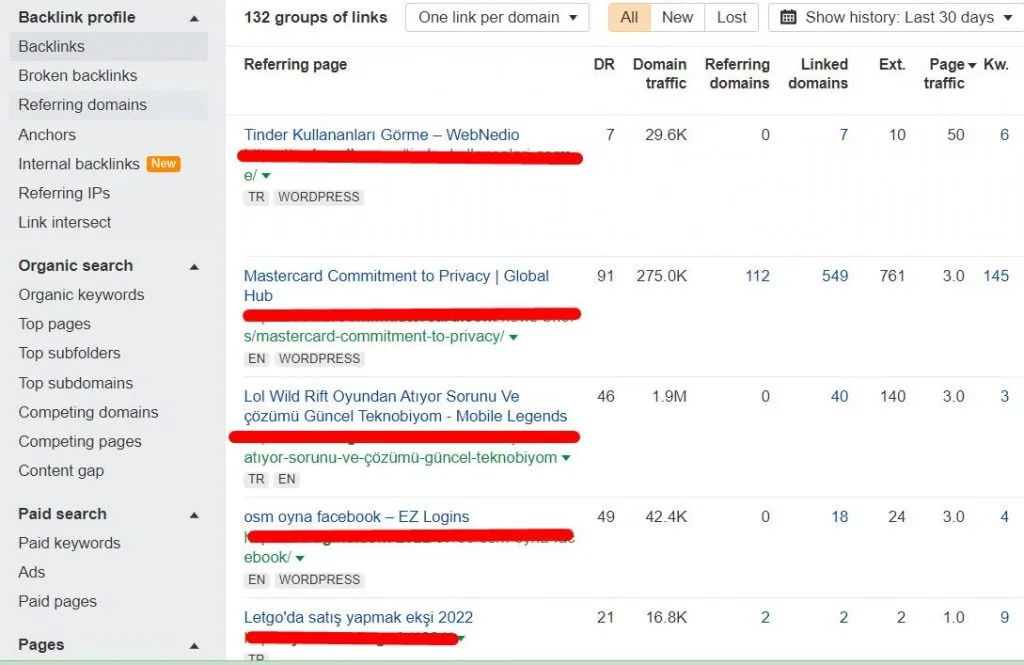Open the Lol Wild Rift Oyundan Atıyor link

[405, 406]
